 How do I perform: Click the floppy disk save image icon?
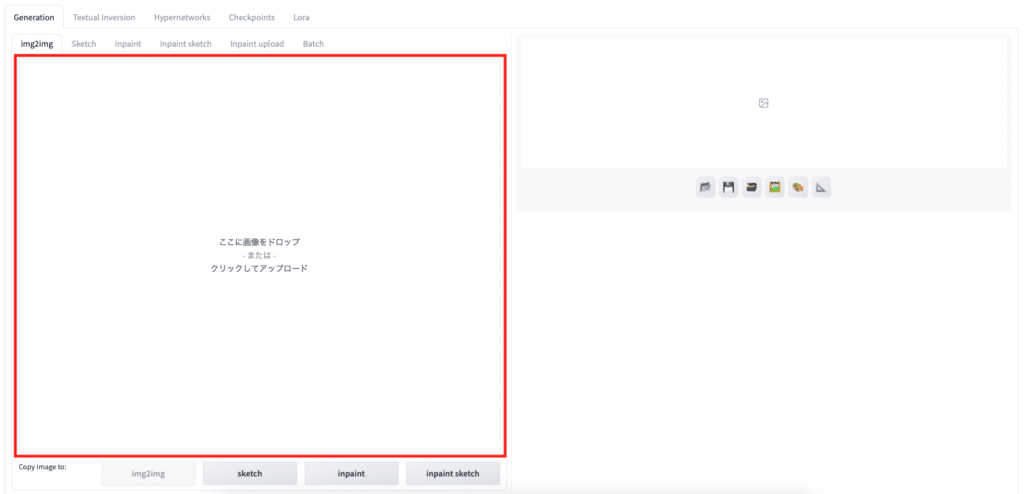point(728,188)
